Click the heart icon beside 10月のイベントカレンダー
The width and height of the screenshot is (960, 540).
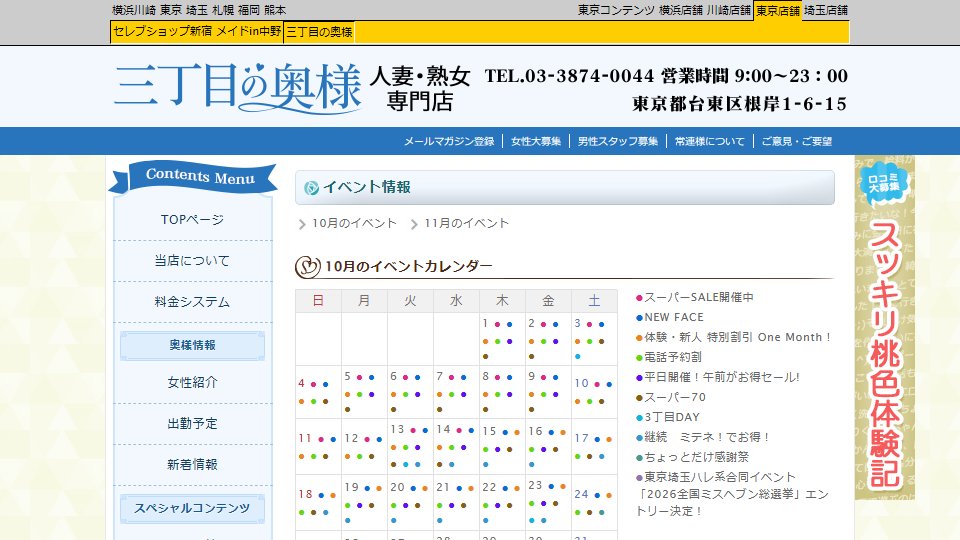tap(308, 266)
